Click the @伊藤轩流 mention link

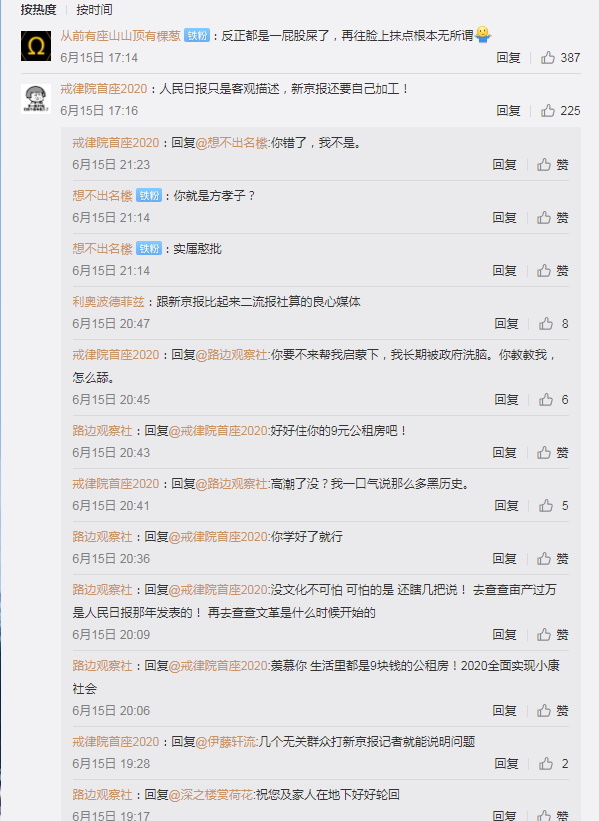click(x=226, y=741)
